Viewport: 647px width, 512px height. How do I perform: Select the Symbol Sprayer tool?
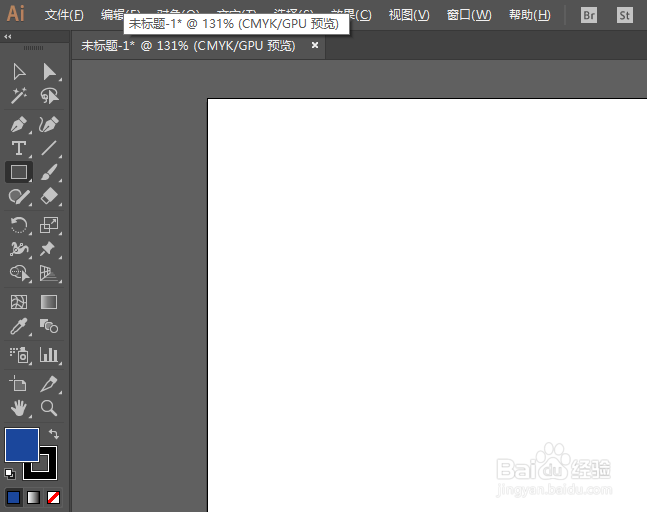point(19,355)
